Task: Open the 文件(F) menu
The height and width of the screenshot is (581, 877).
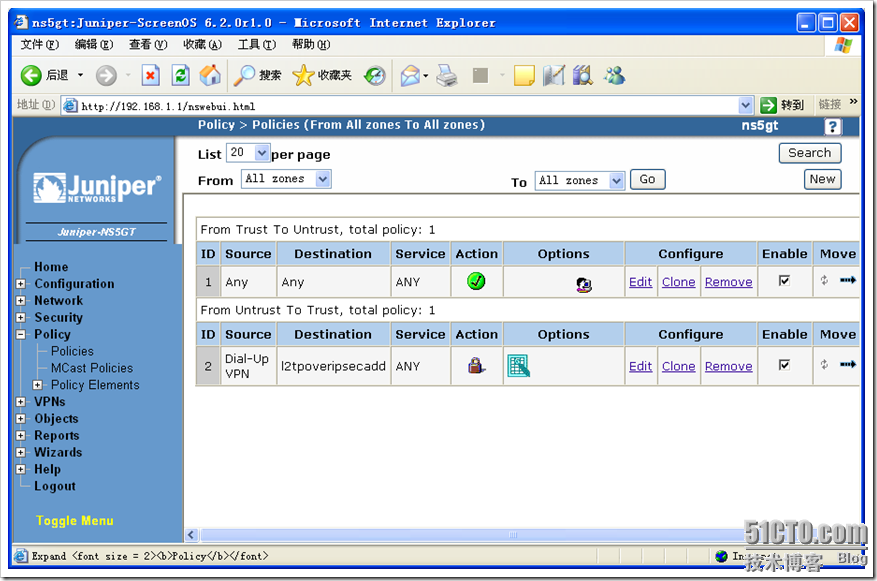Action: pos(40,44)
